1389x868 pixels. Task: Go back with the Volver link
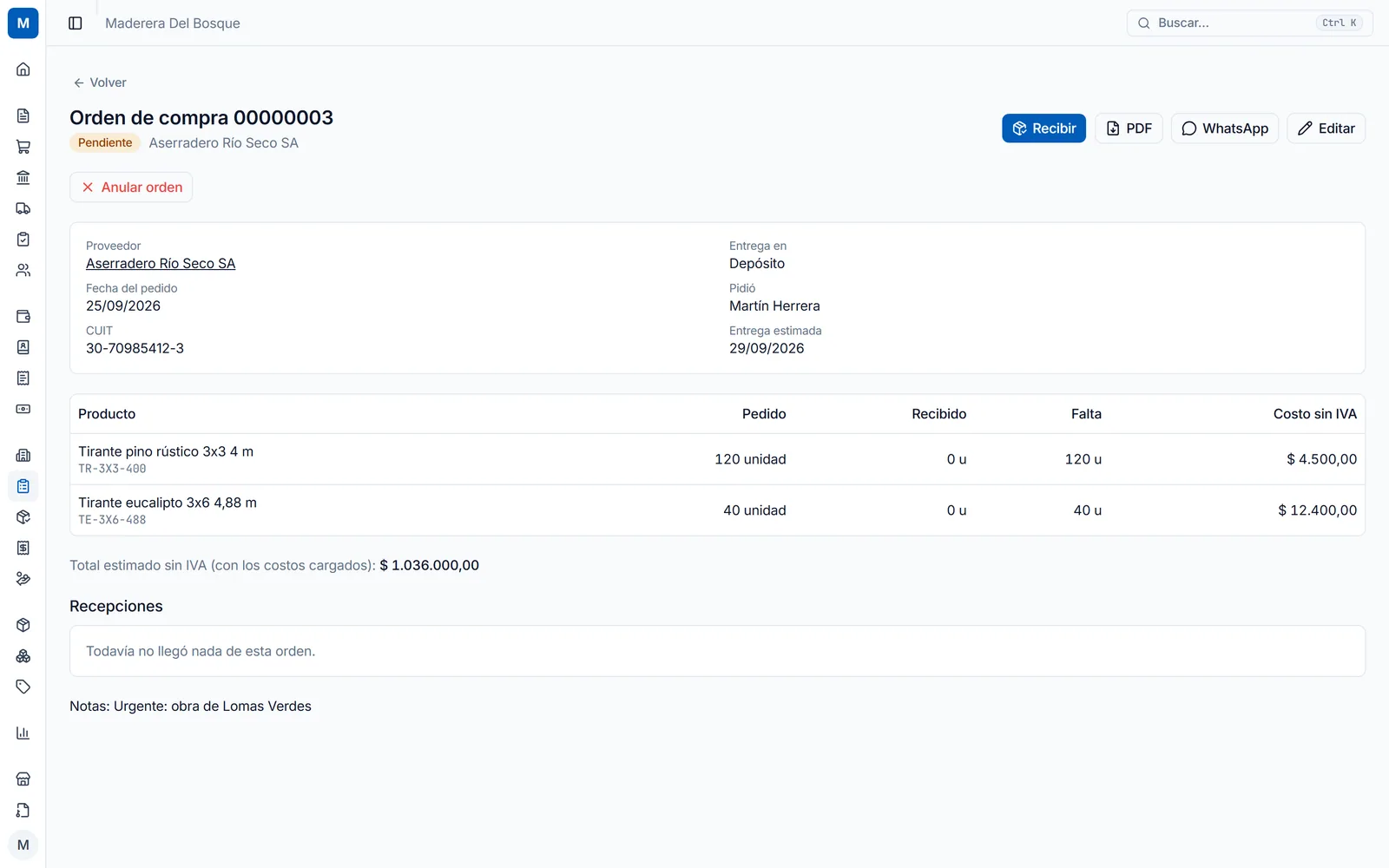100,82
